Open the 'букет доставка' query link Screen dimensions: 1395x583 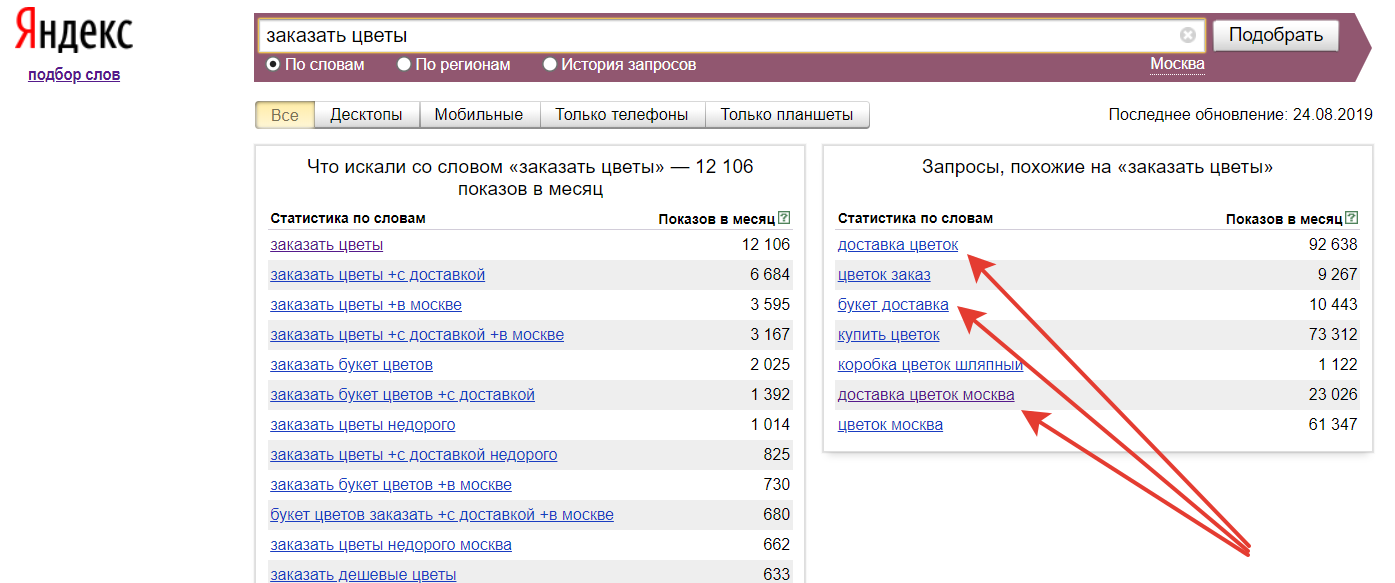pos(892,305)
